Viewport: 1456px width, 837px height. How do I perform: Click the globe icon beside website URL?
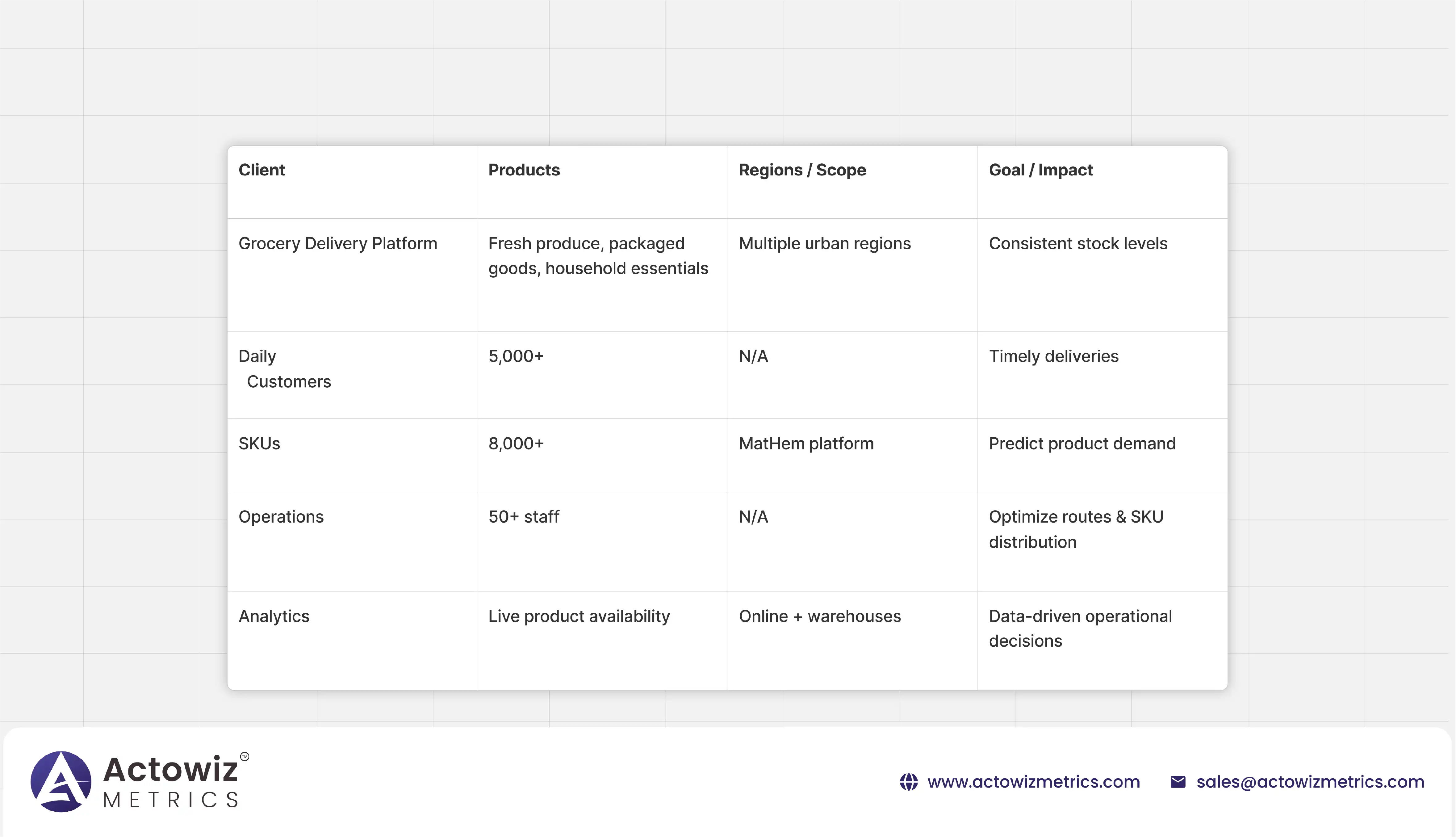pyautogui.click(x=908, y=782)
